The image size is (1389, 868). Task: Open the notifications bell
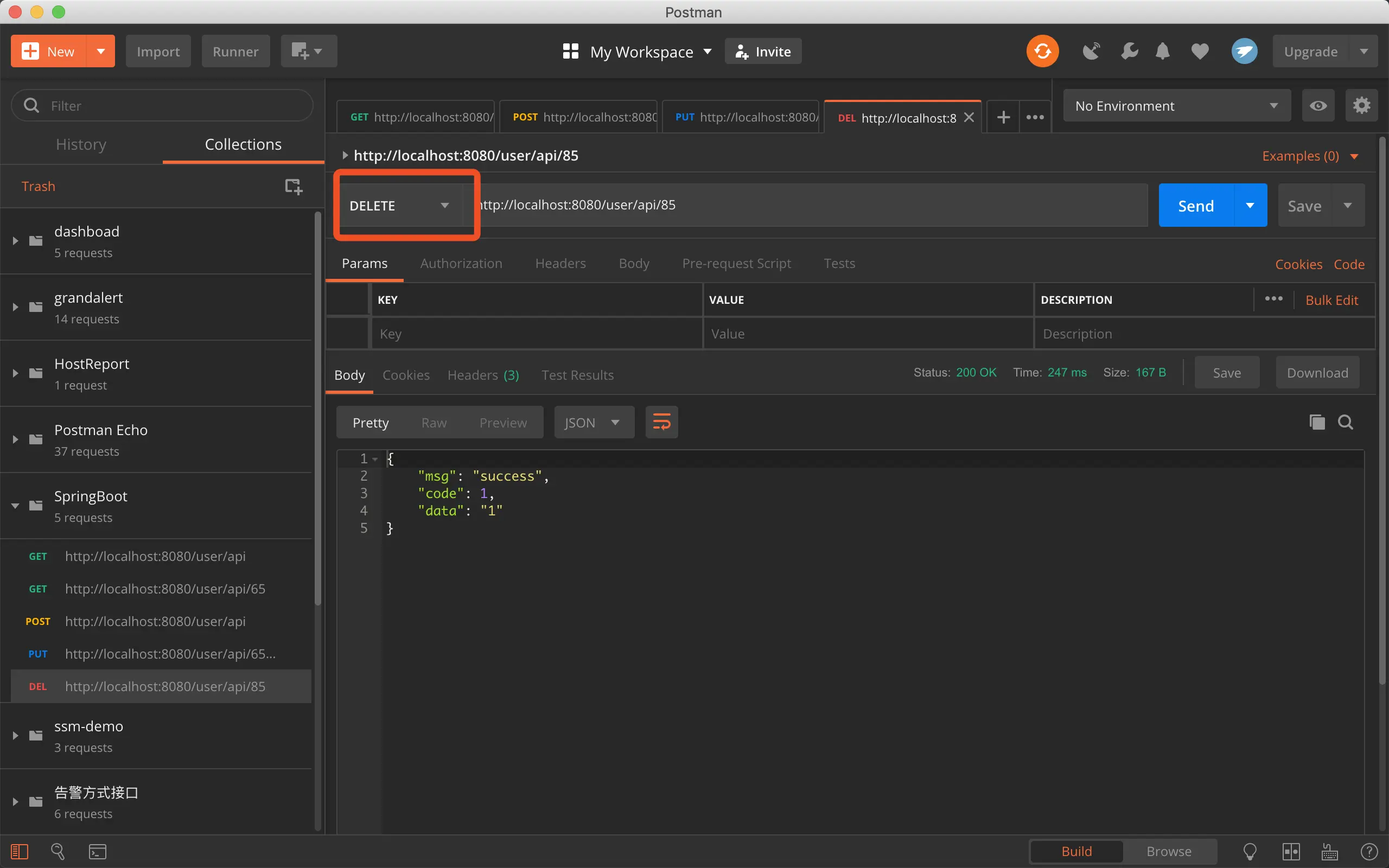pos(1163,51)
